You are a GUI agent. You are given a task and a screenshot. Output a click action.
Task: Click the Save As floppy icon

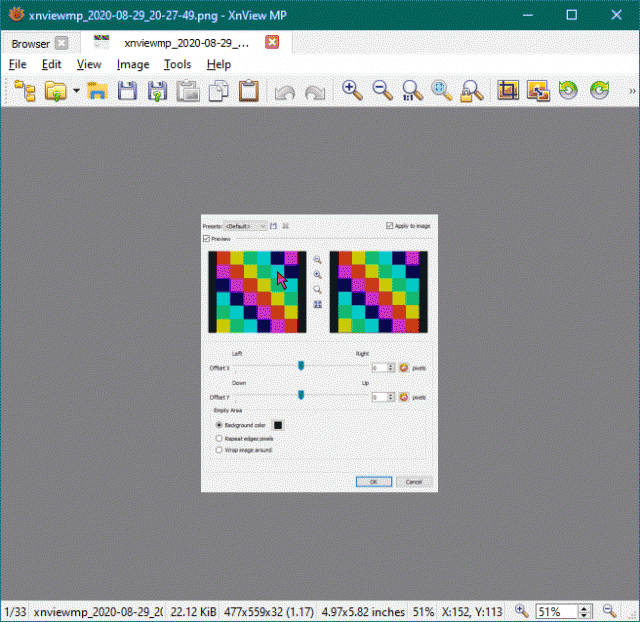click(158, 91)
